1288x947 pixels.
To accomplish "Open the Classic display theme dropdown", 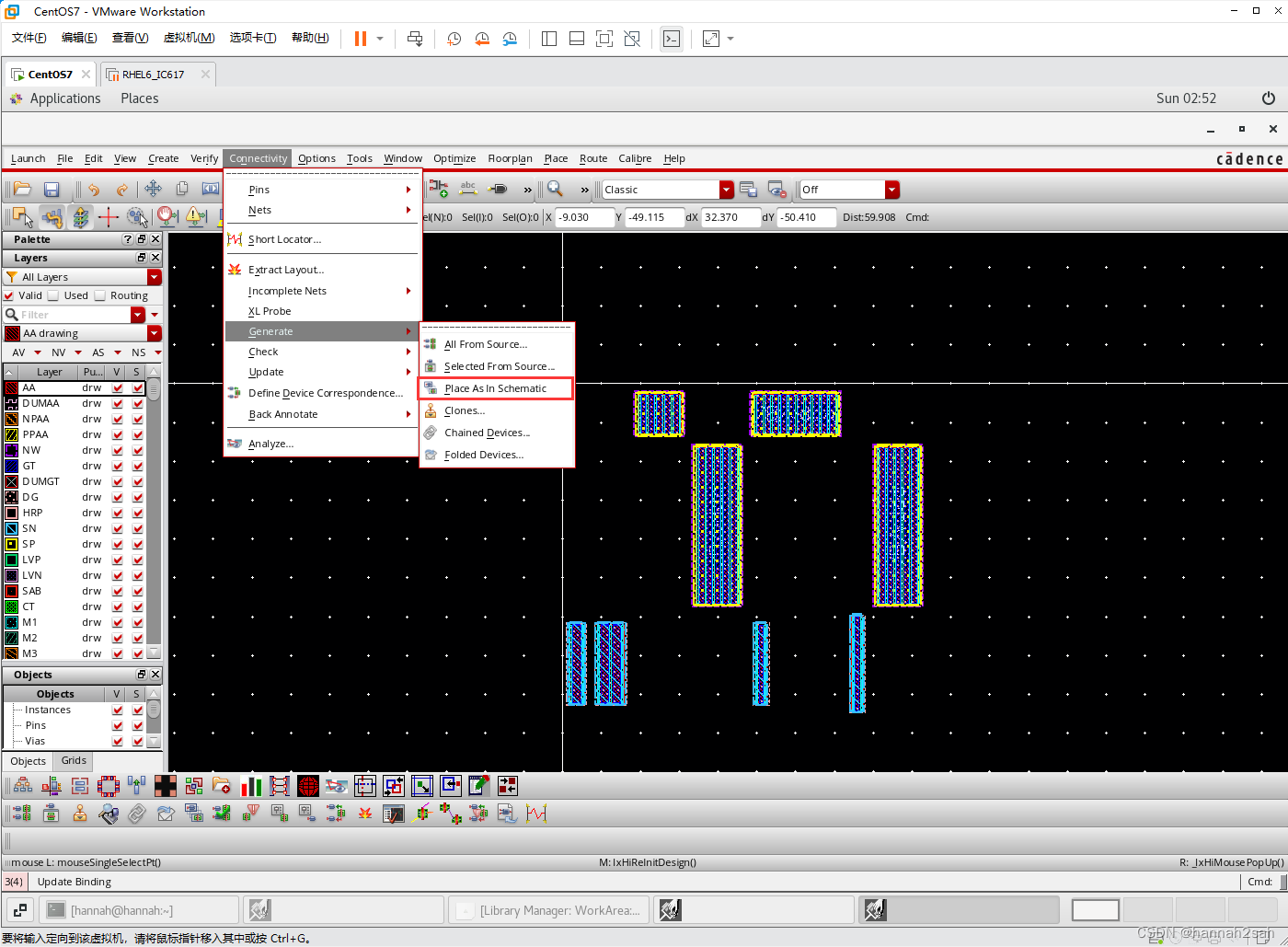I will pyautogui.click(x=726, y=189).
